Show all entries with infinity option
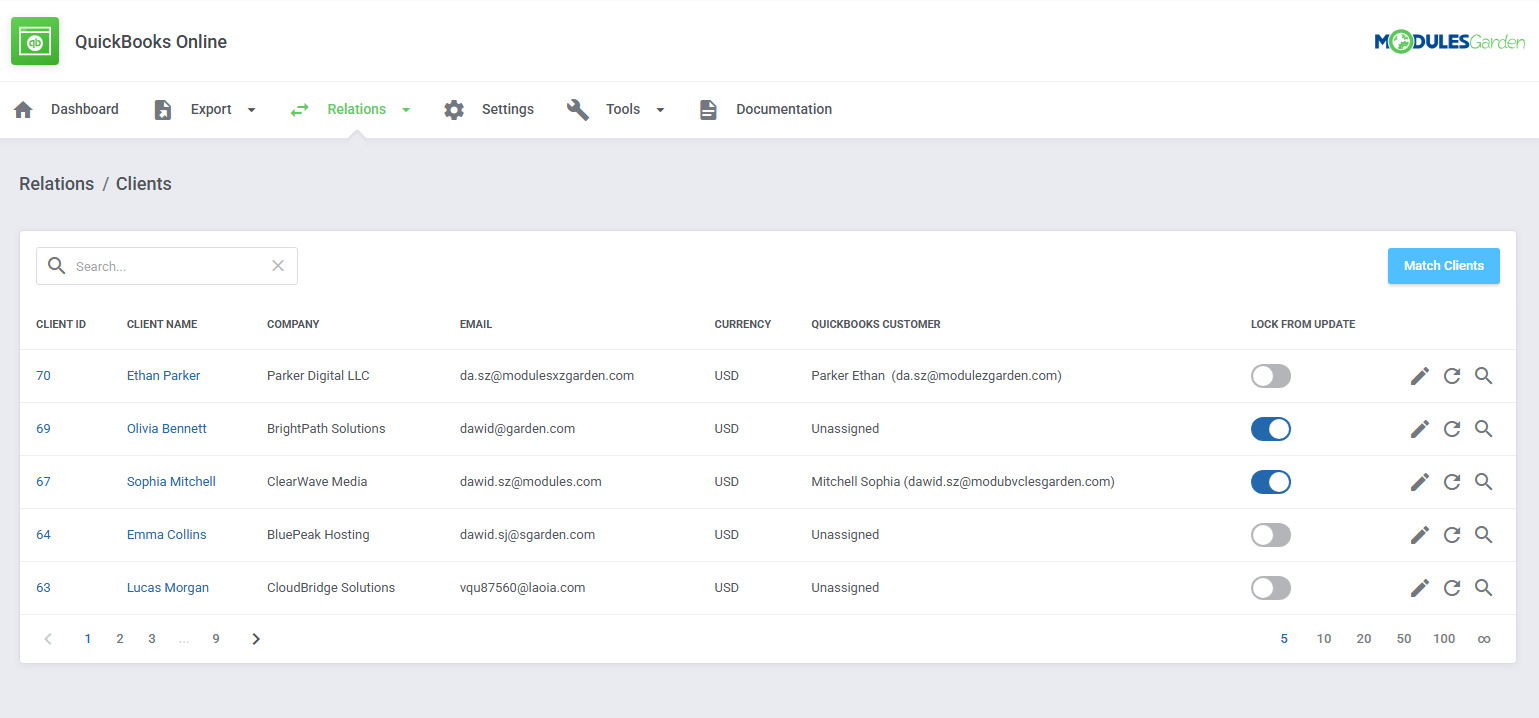 1484,639
